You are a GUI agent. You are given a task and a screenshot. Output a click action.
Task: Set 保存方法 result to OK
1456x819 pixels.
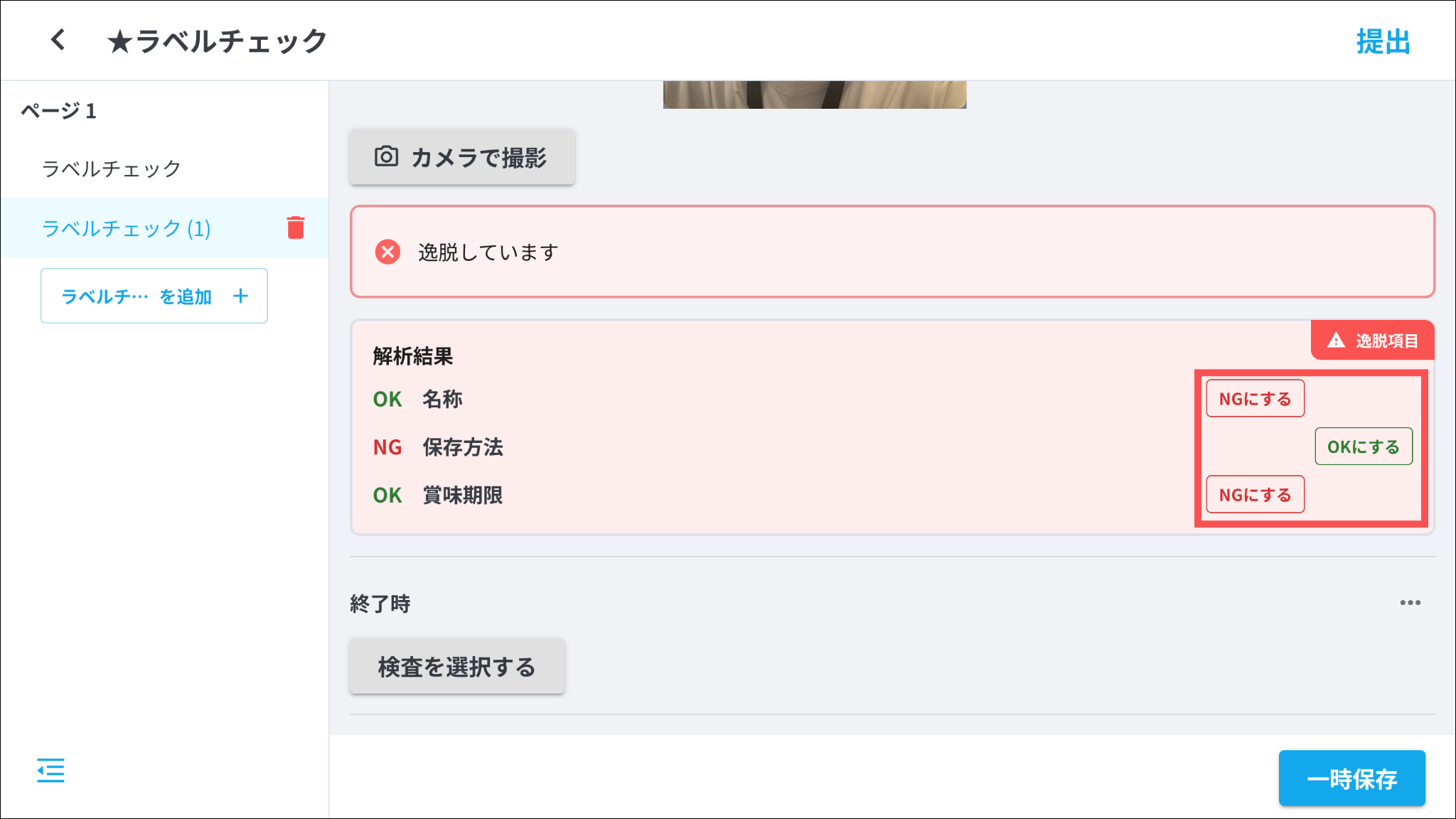click(x=1363, y=446)
